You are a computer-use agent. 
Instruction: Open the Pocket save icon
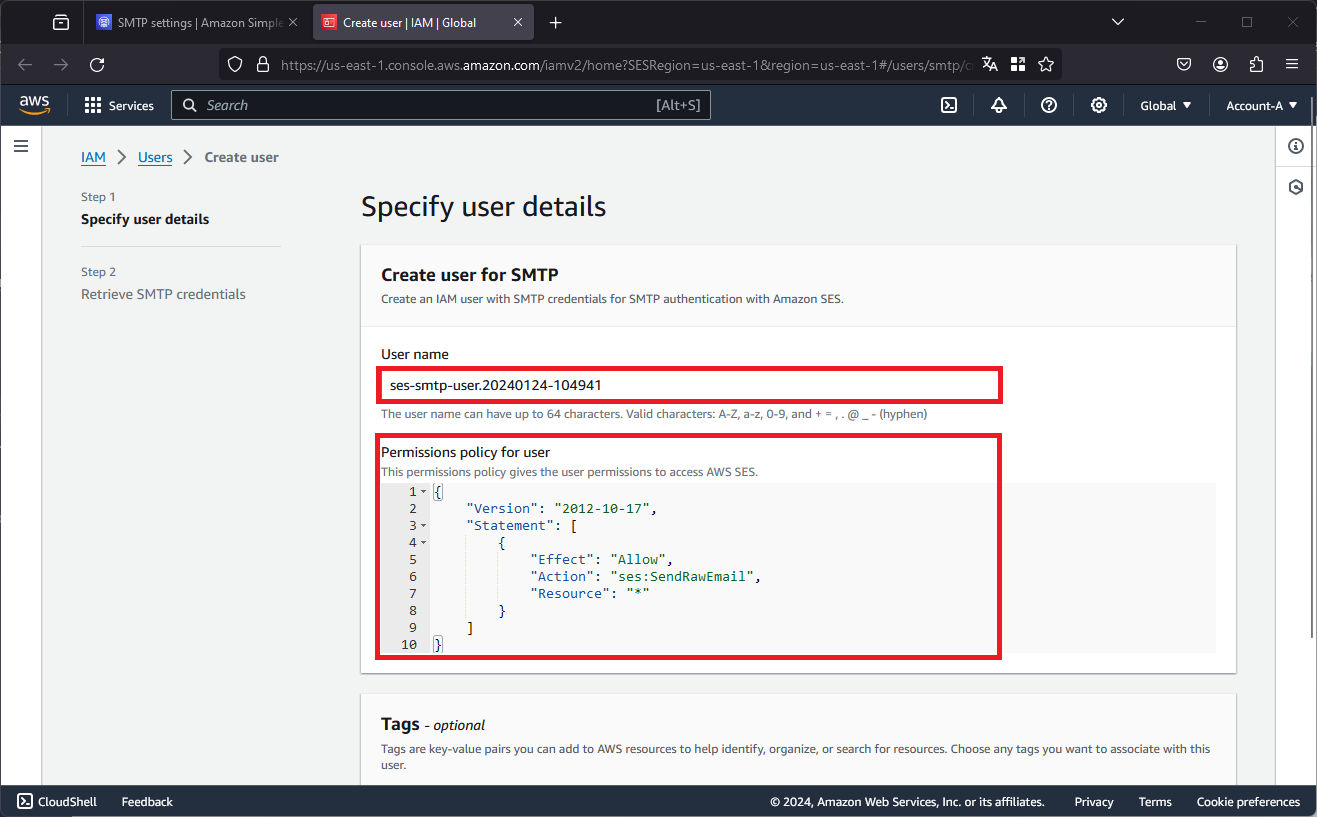[1184, 64]
